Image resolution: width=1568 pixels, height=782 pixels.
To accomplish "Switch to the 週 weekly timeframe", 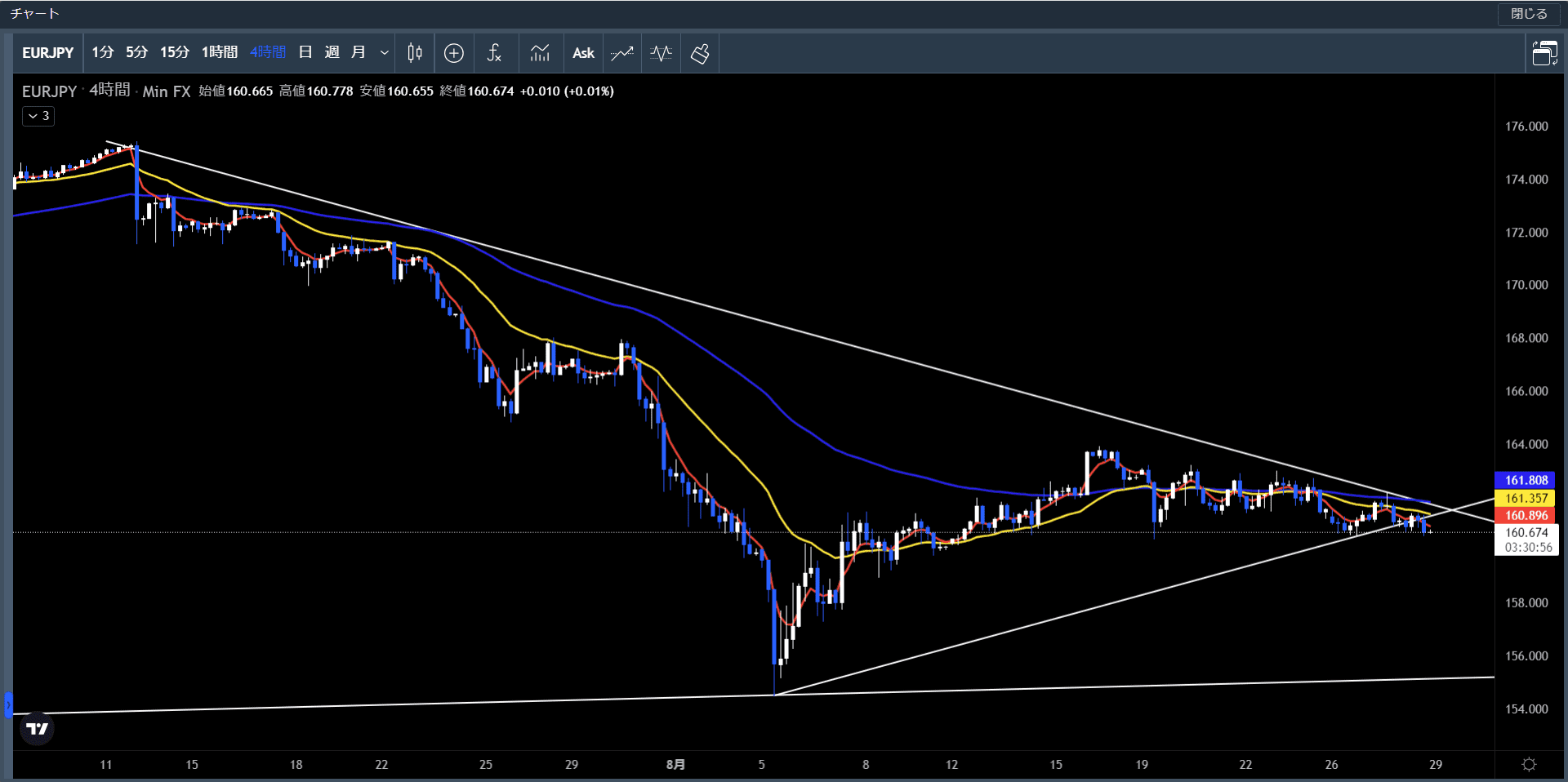I will click(x=332, y=52).
